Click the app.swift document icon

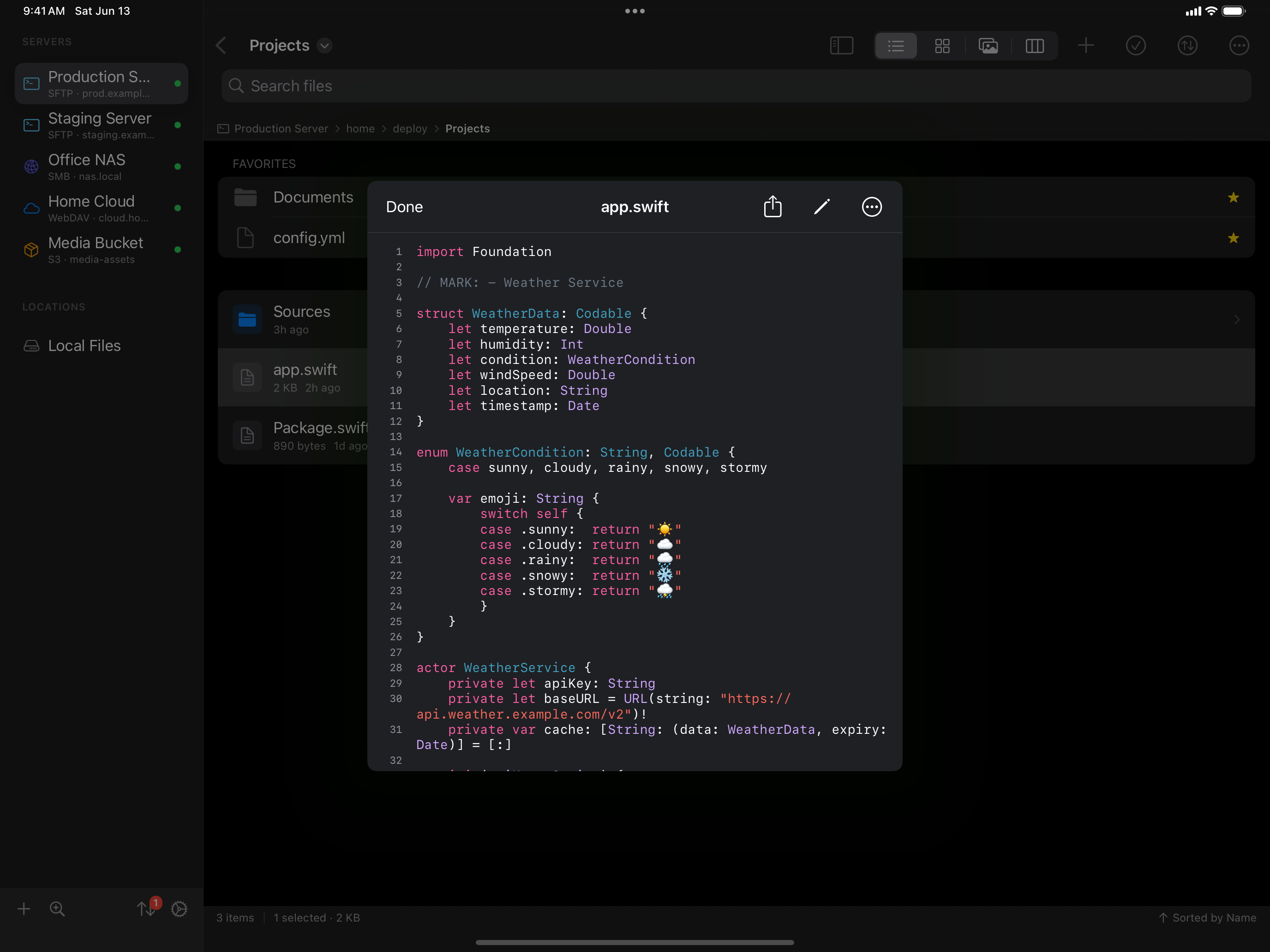tap(247, 378)
